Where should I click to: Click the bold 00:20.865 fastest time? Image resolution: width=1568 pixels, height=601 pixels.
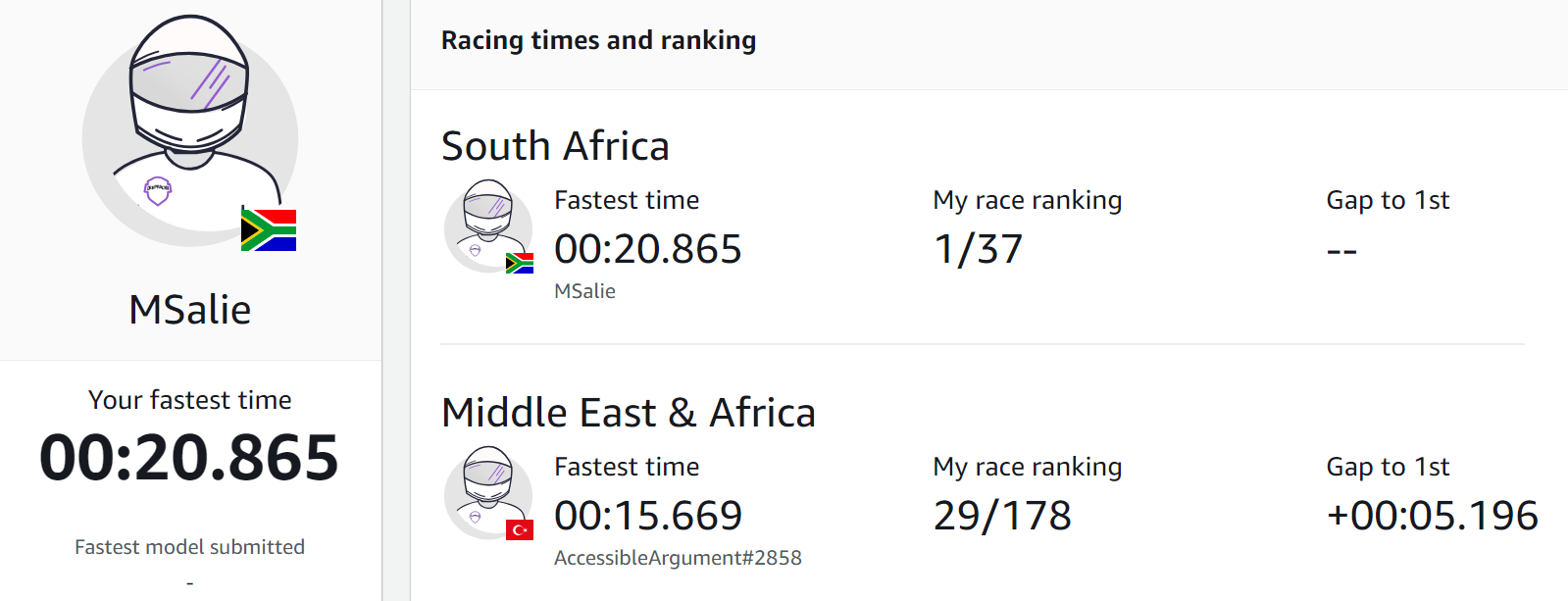pos(189,458)
